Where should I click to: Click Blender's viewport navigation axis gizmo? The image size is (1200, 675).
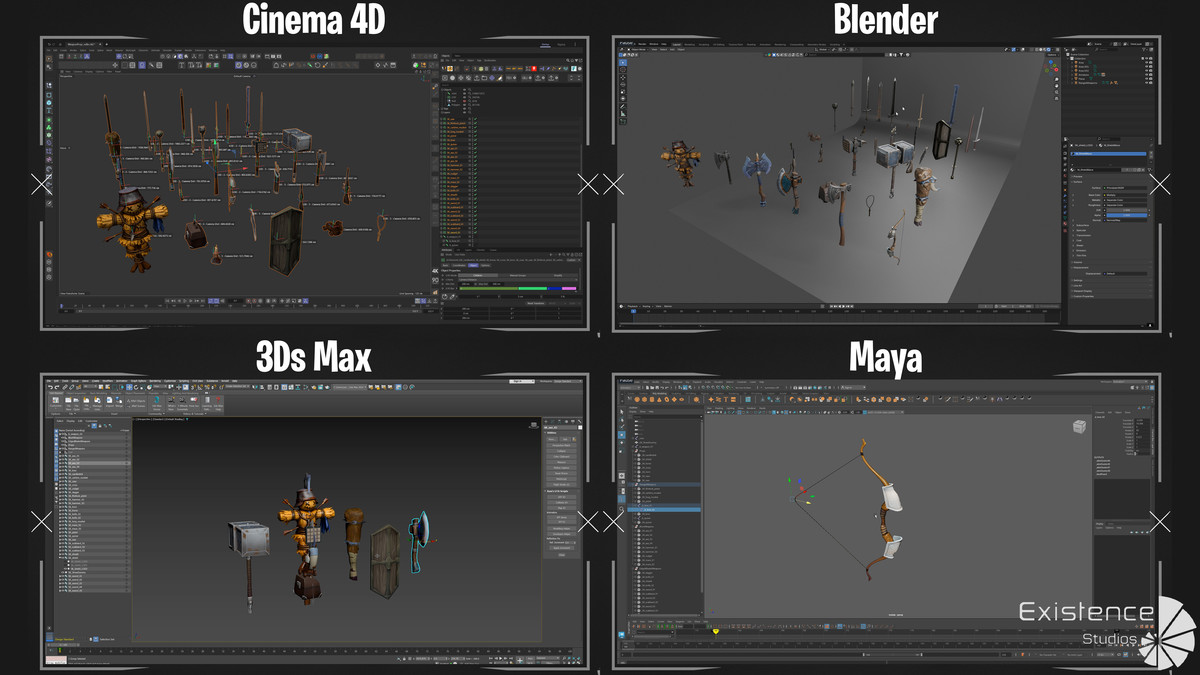pos(1051,68)
